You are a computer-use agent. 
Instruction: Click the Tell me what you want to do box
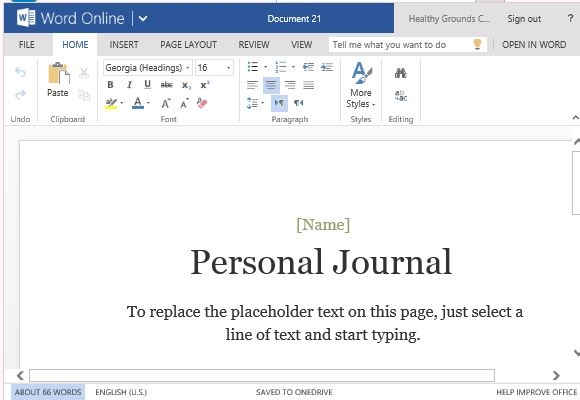[x=407, y=45]
